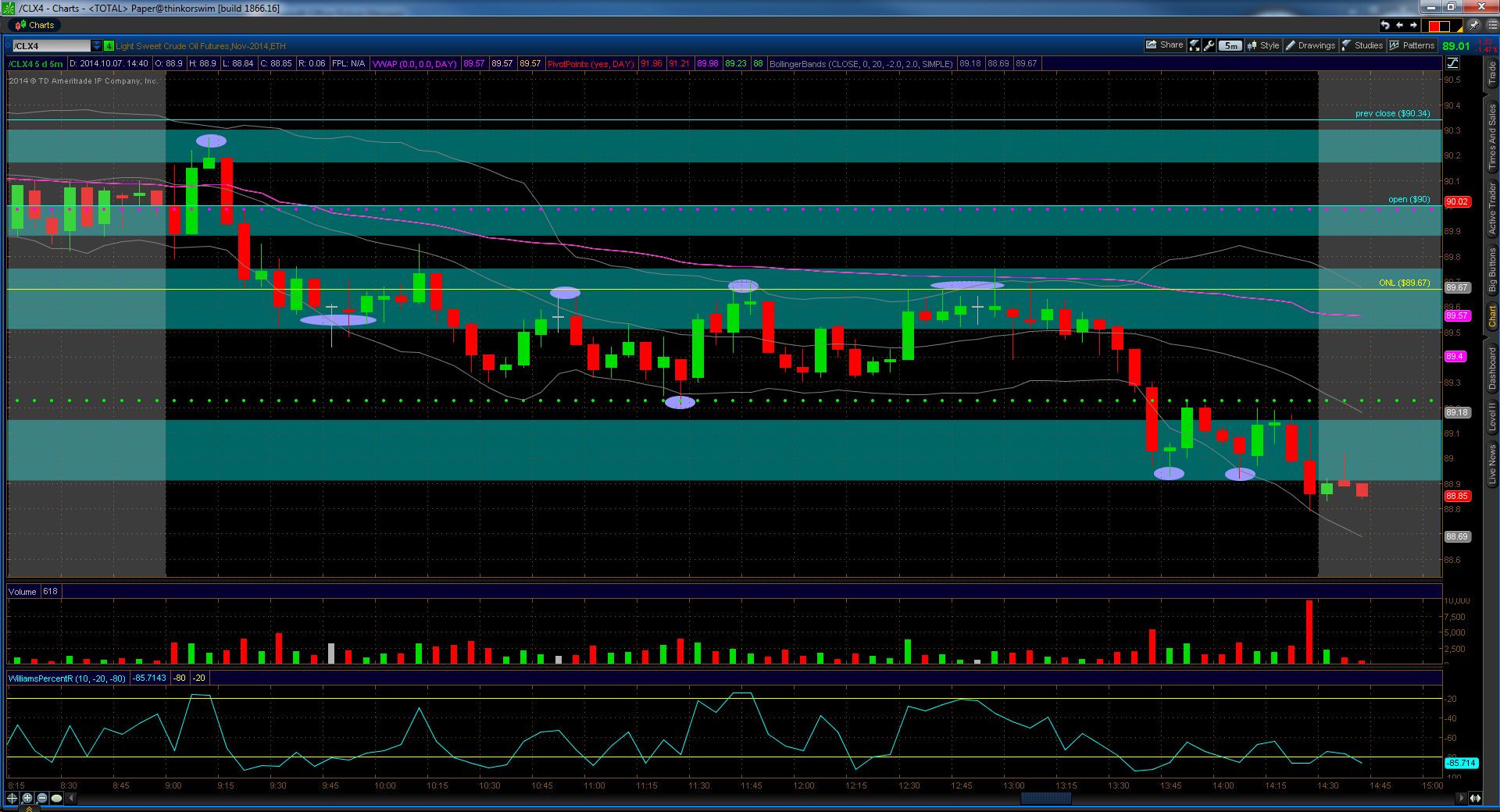Click the forward arrow icon
The image size is (1500, 812).
click(1413, 26)
